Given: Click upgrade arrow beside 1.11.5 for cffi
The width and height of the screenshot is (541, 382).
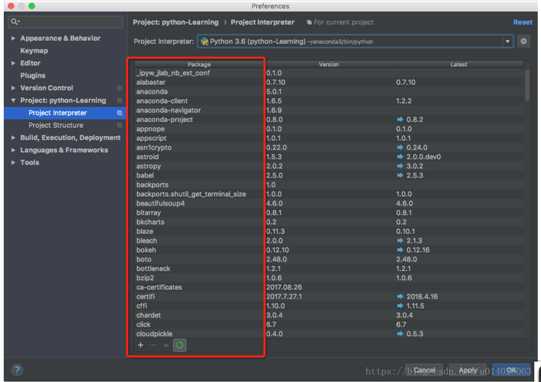Looking at the screenshot, I should click(400, 306).
